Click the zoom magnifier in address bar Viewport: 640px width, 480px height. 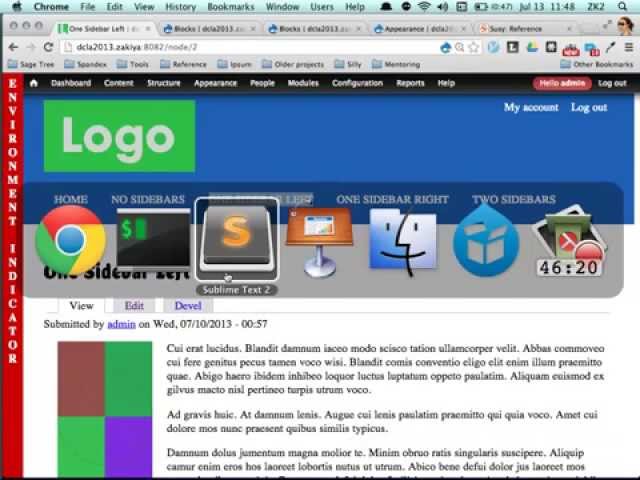[460, 48]
